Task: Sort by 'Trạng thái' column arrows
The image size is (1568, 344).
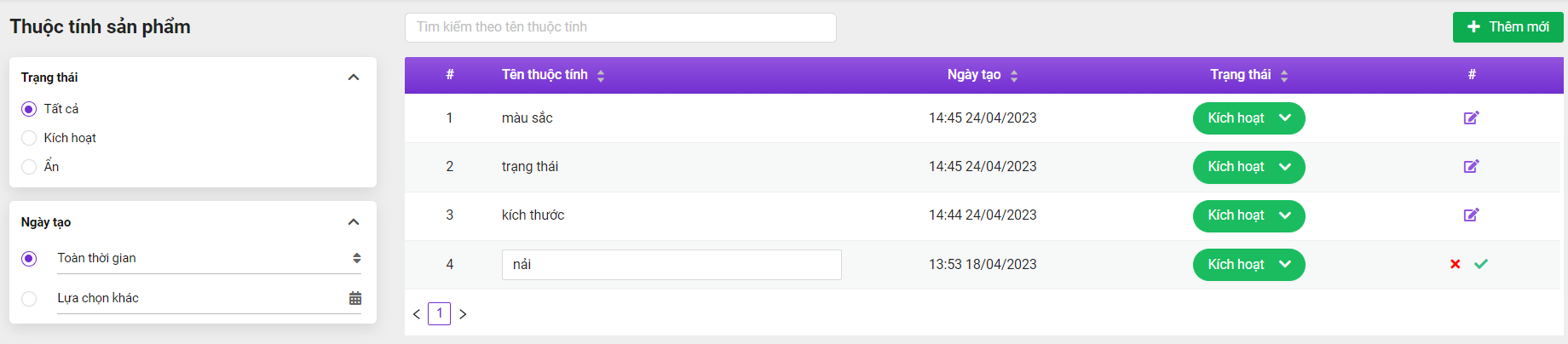Action: click(x=1284, y=76)
